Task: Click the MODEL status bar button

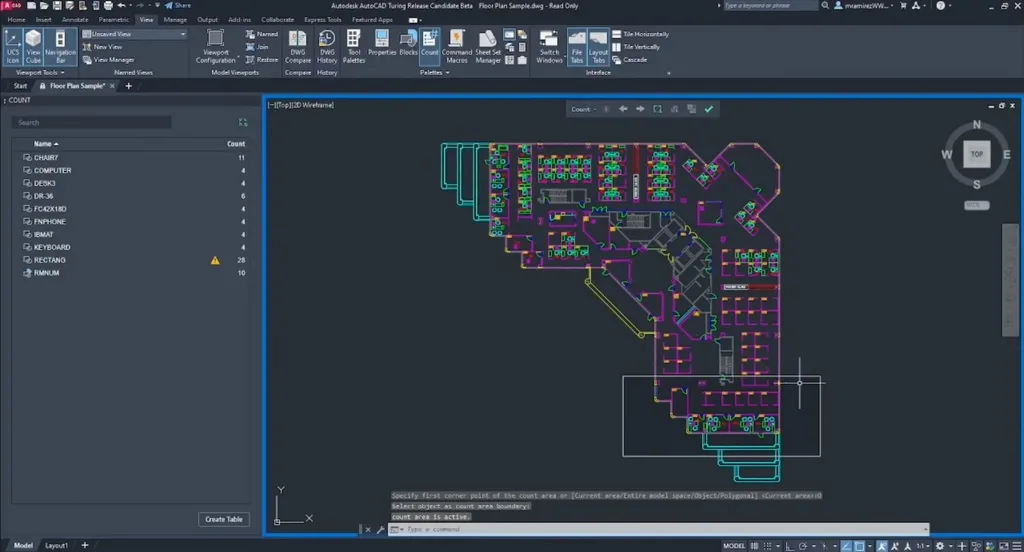Action: [x=734, y=545]
